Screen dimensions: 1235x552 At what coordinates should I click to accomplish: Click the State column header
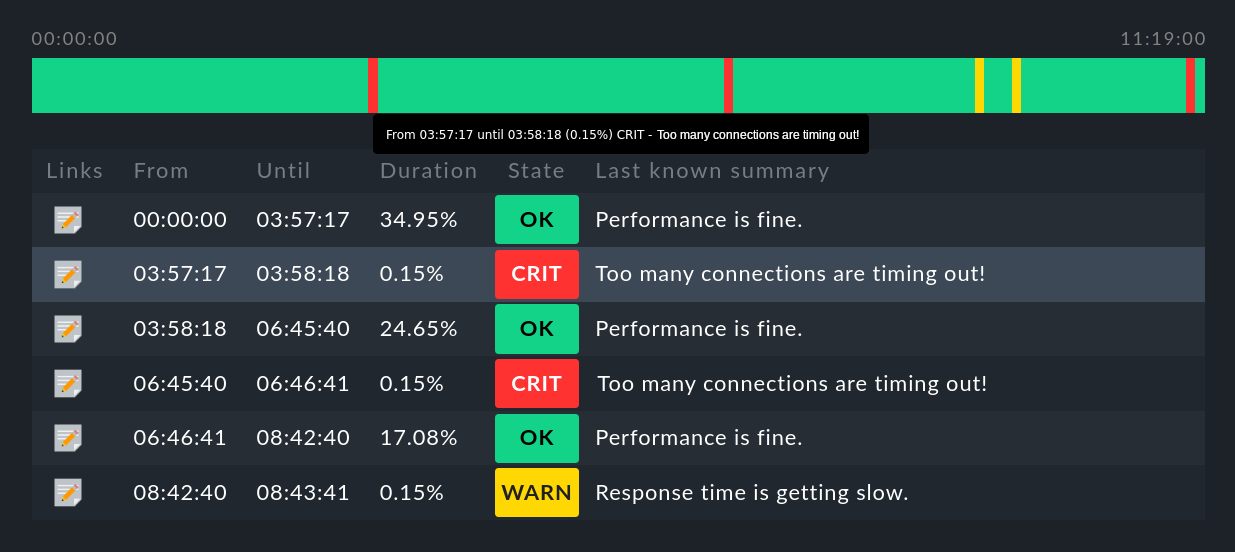click(x=536, y=171)
